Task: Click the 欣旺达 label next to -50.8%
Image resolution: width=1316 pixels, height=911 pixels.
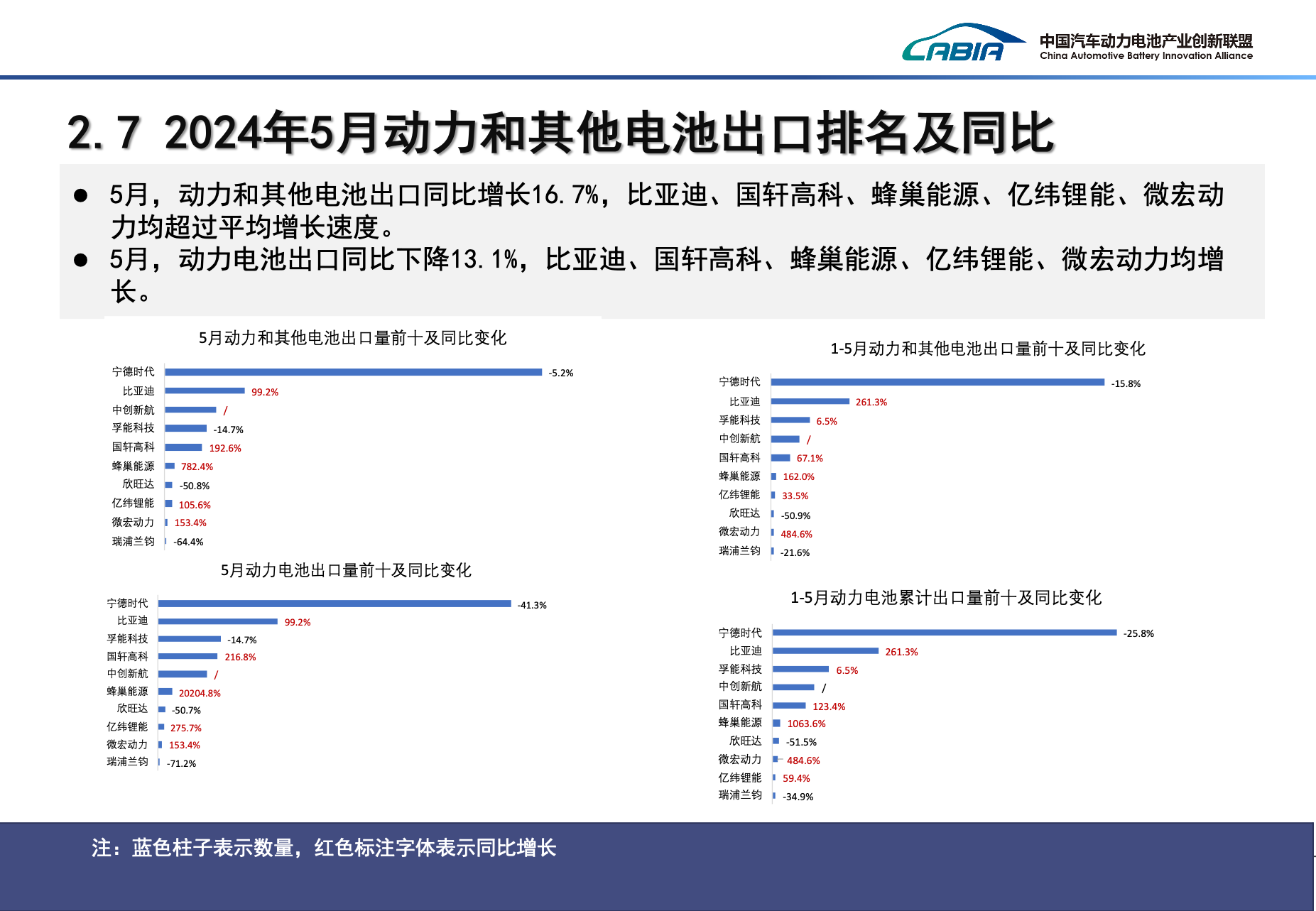Action: click(x=138, y=484)
